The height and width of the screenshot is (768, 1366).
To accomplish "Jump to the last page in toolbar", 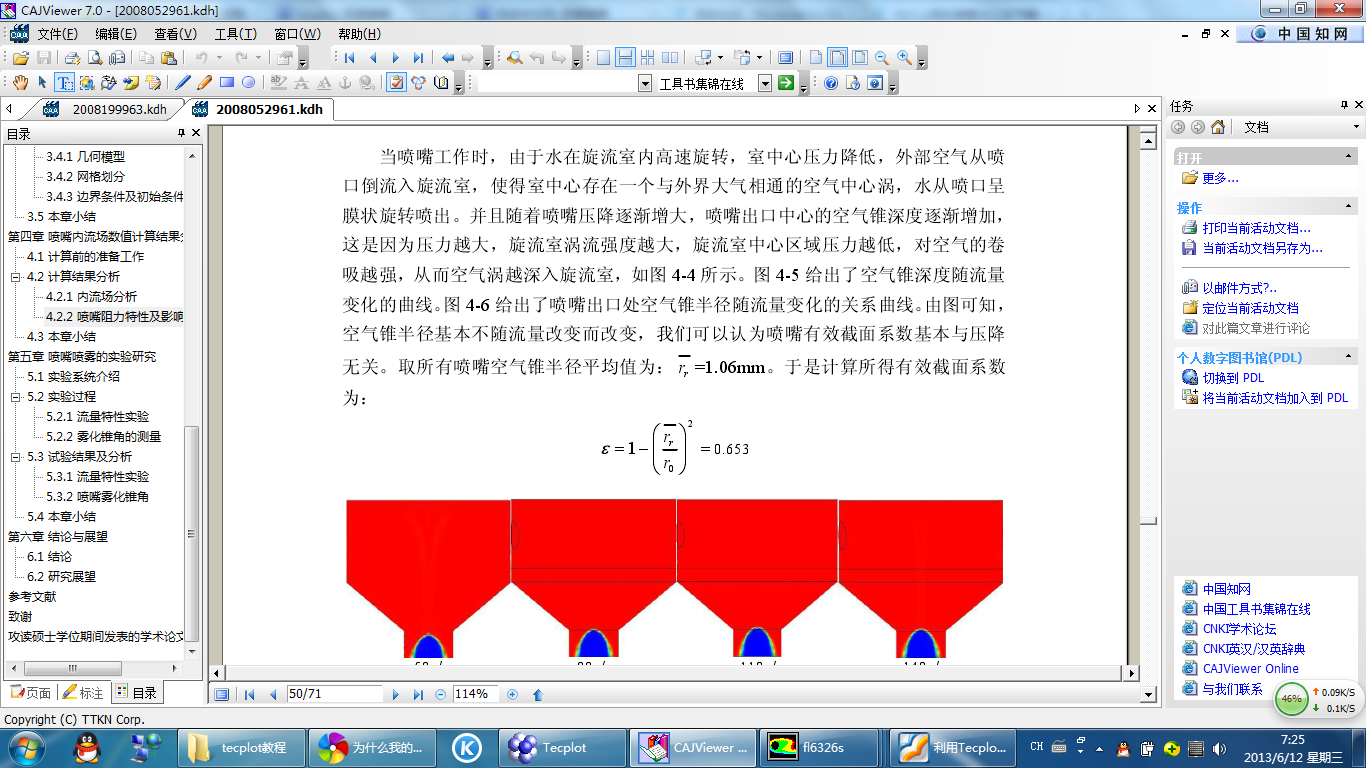I will tap(418, 58).
